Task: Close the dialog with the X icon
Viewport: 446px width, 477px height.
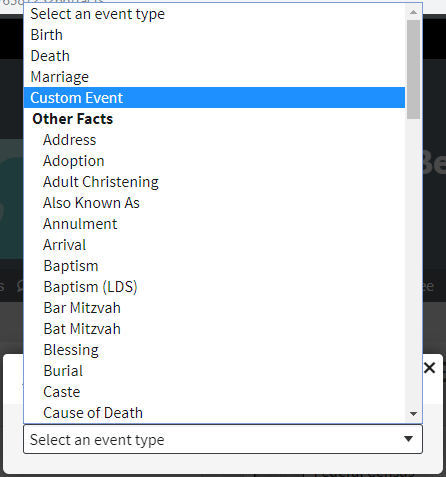Action: click(x=430, y=368)
